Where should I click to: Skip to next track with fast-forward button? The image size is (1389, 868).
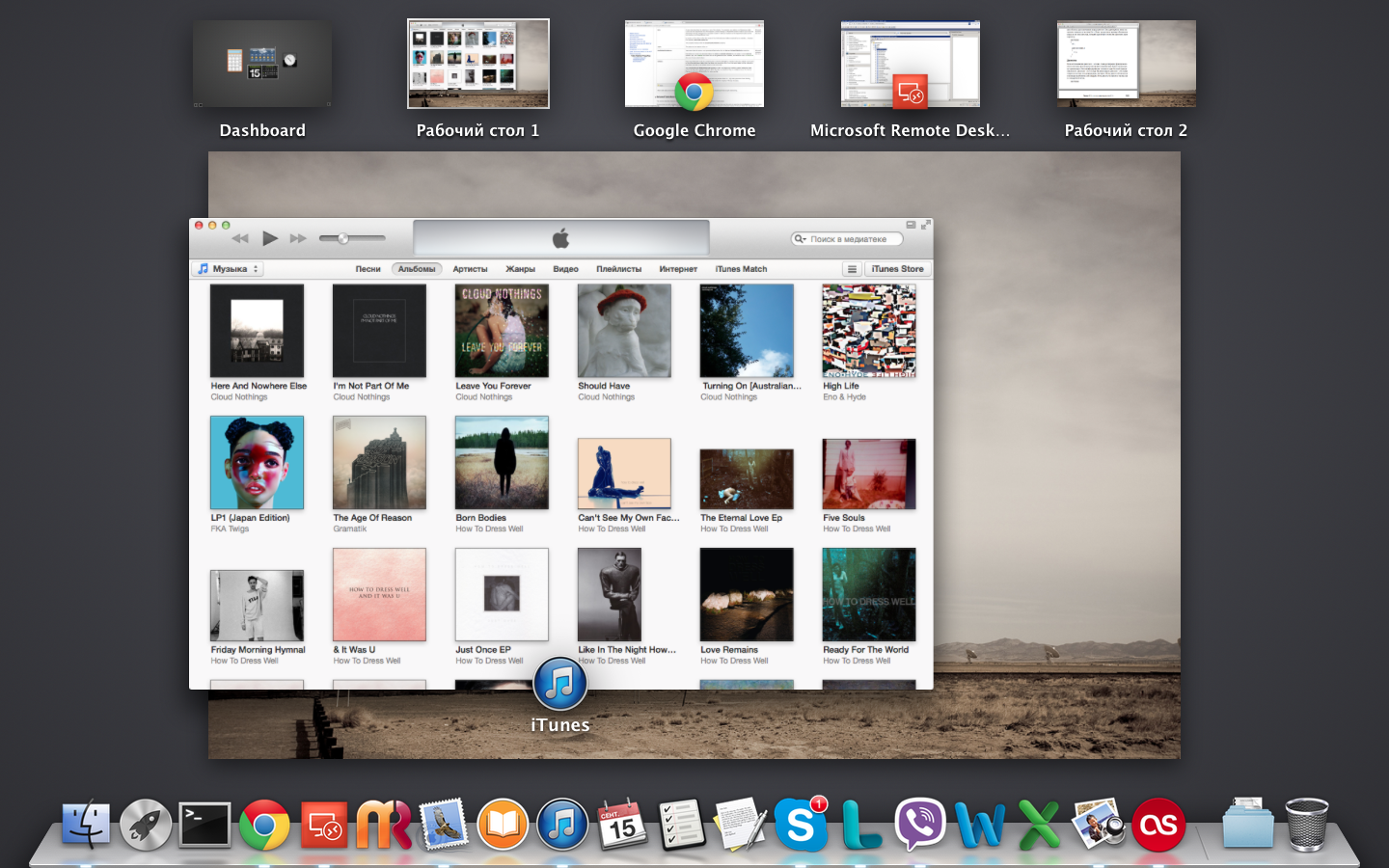click(x=298, y=238)
